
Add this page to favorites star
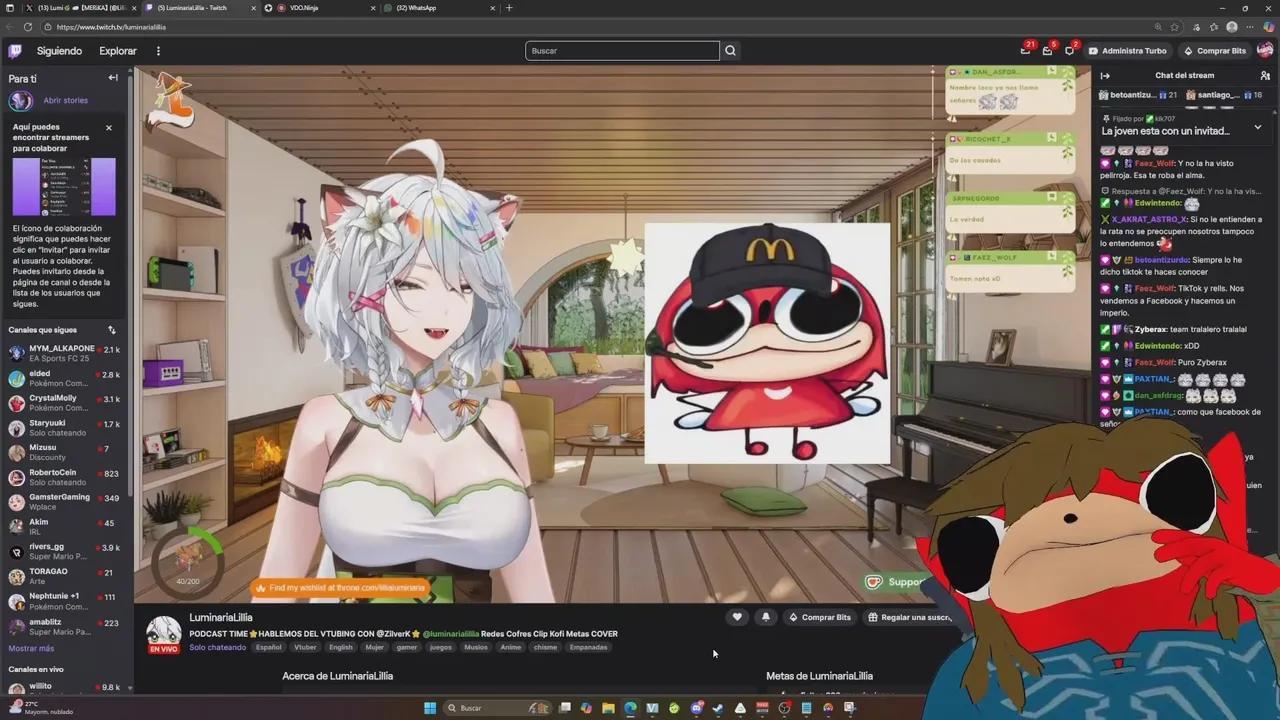1174,27
